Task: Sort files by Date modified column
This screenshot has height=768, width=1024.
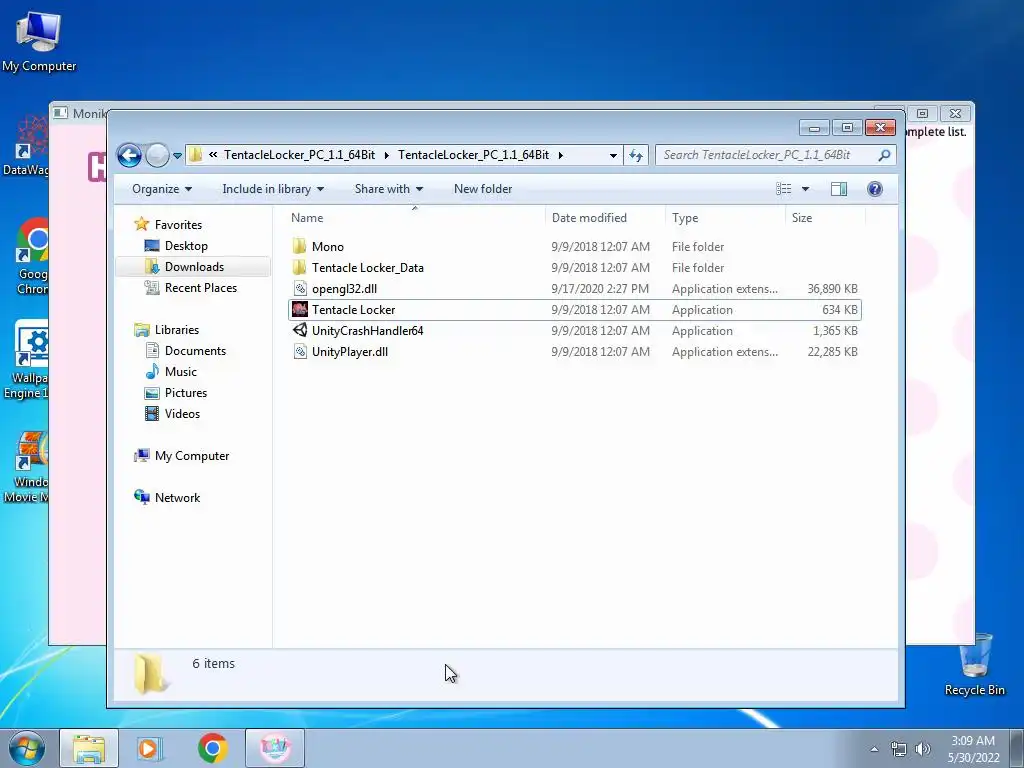Action: [605, 217]
